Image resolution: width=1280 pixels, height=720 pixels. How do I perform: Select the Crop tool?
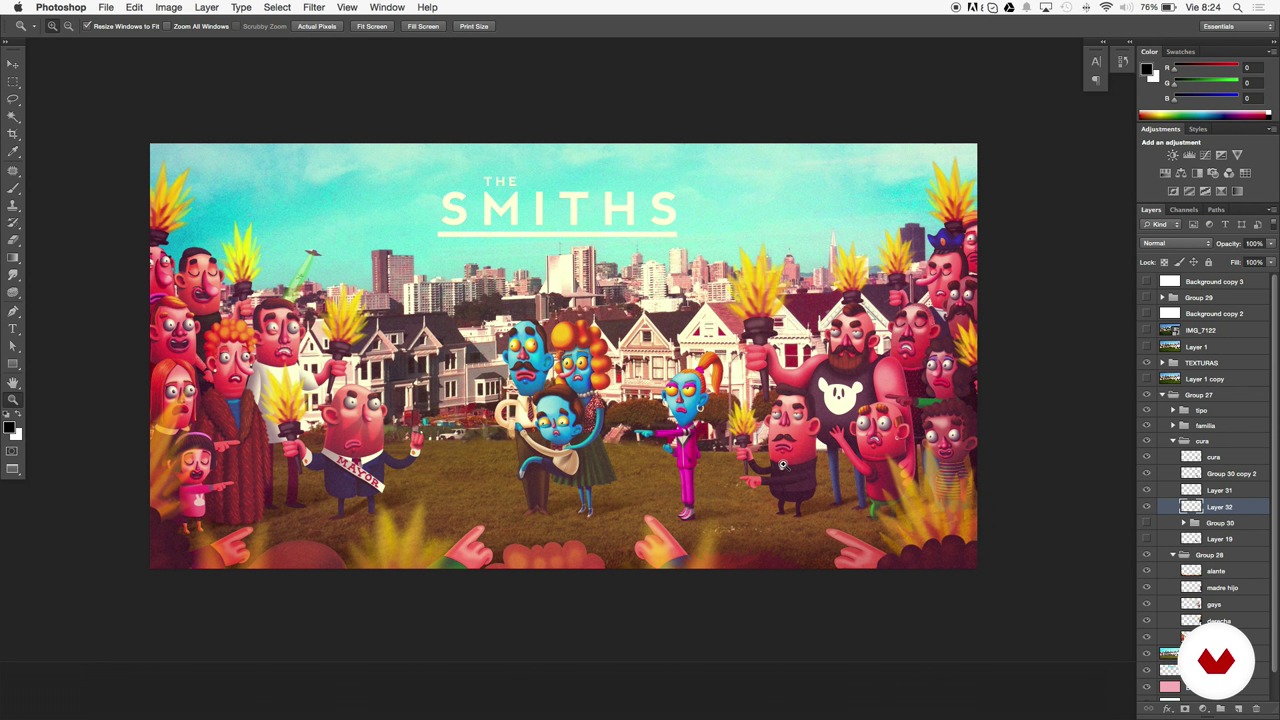(x=13, y=134)
